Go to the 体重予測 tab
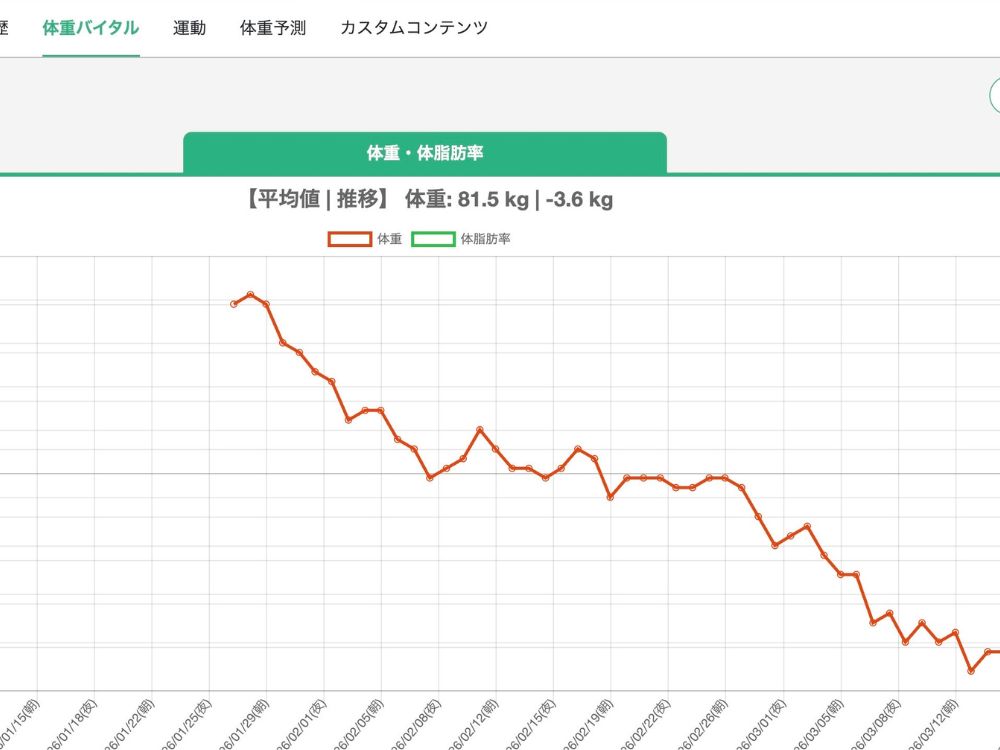This screenshot has width=1000, height=750. pos(273,28)
